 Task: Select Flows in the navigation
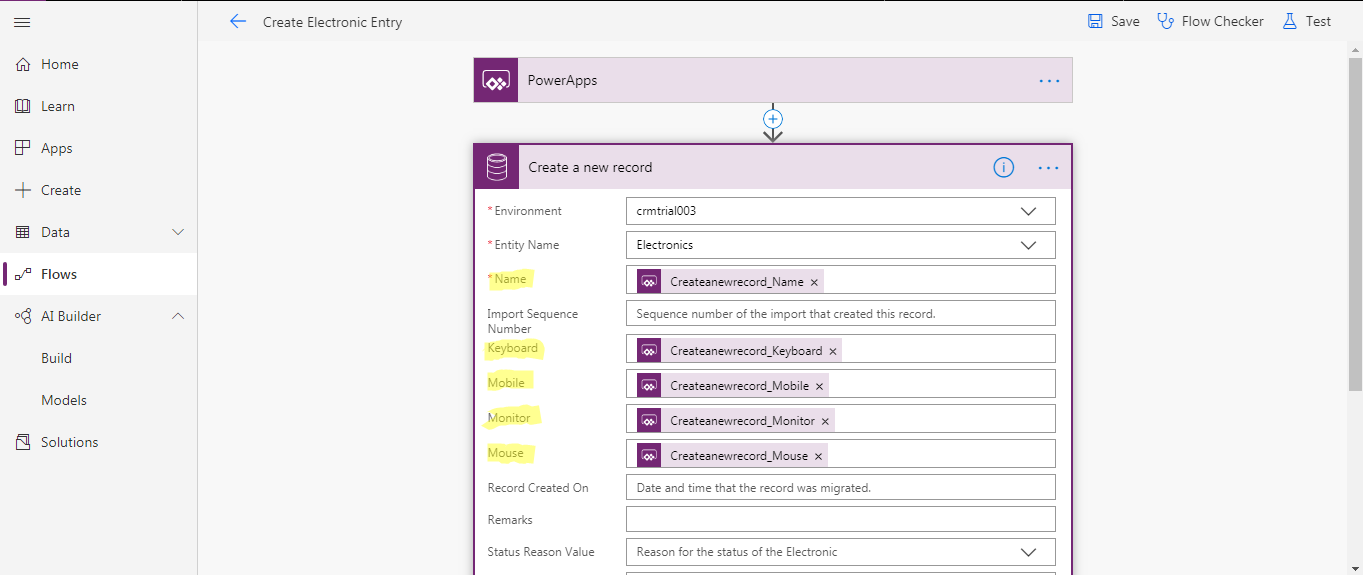click(x=98, y=274)
